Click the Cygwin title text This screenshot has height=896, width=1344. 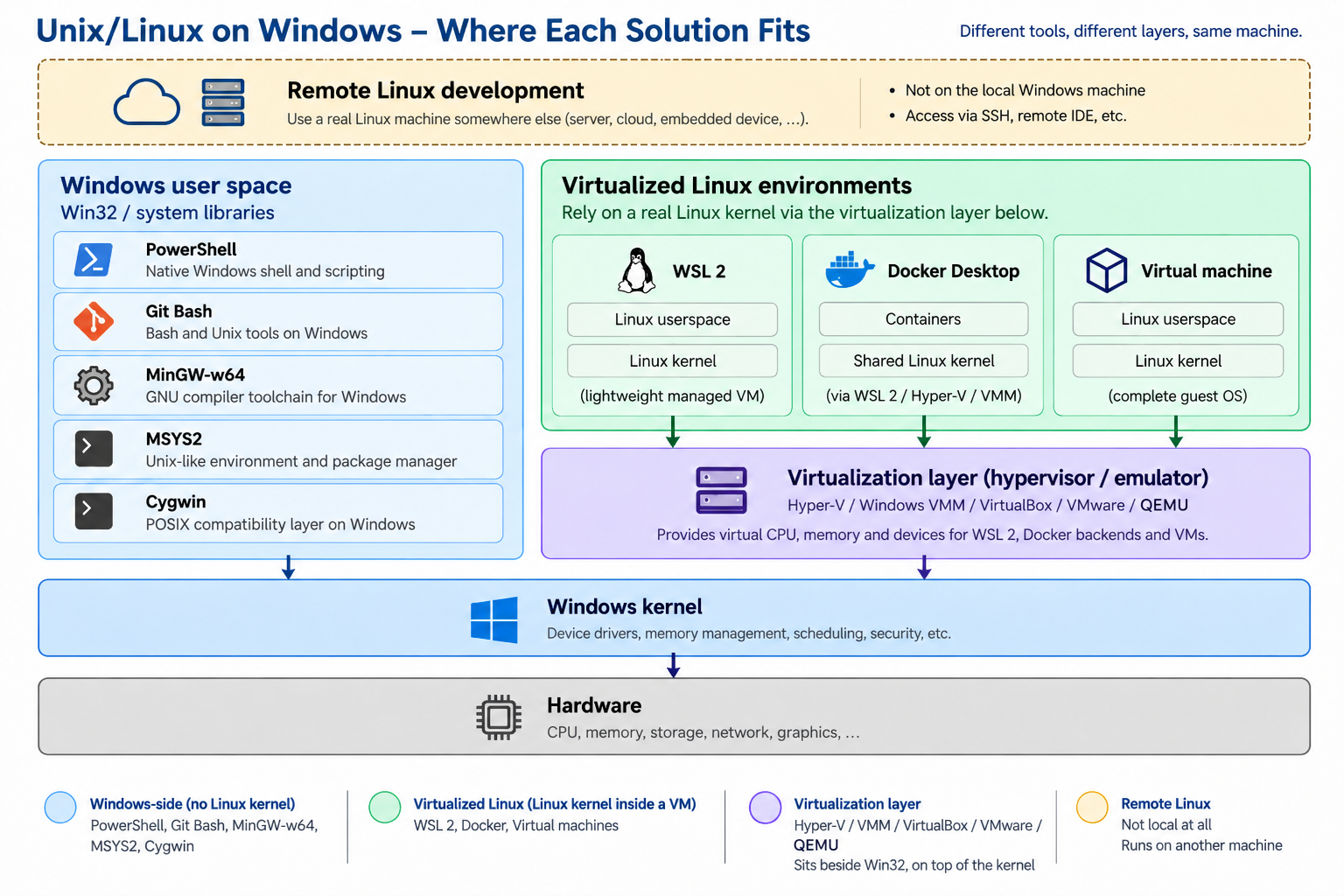[x=176, y=502]
